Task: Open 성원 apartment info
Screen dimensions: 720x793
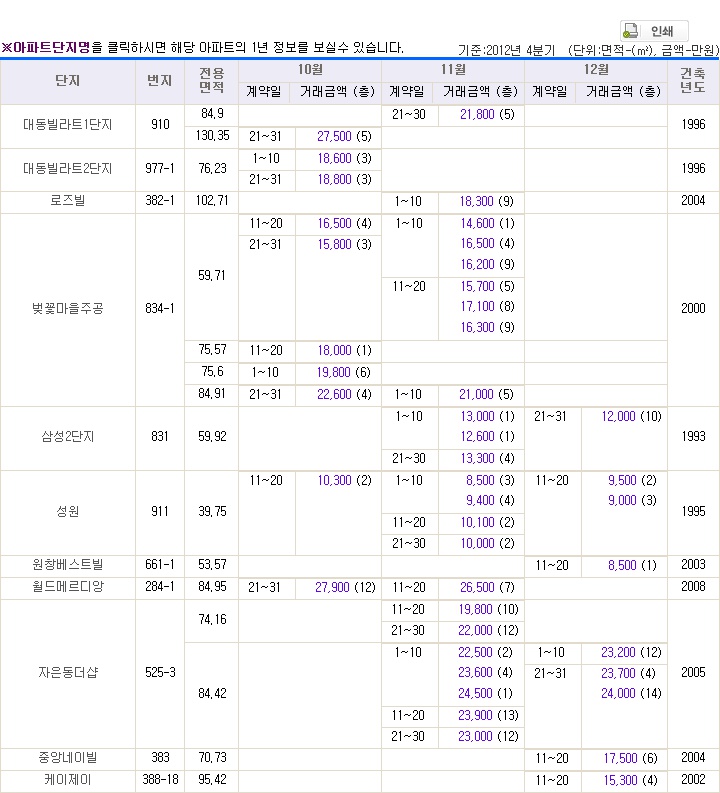Action: tap(68, 511)
